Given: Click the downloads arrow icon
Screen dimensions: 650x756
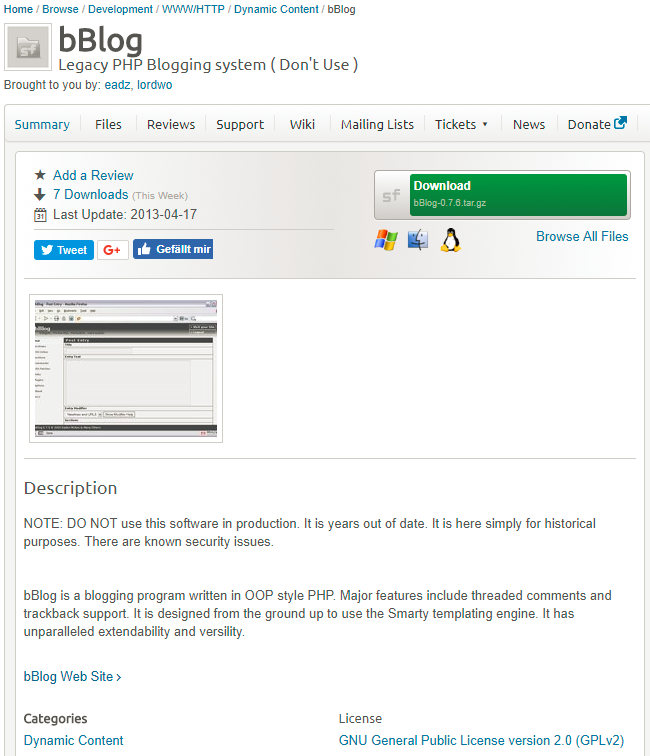Looking at the screenshot, I should click(40, 194).
